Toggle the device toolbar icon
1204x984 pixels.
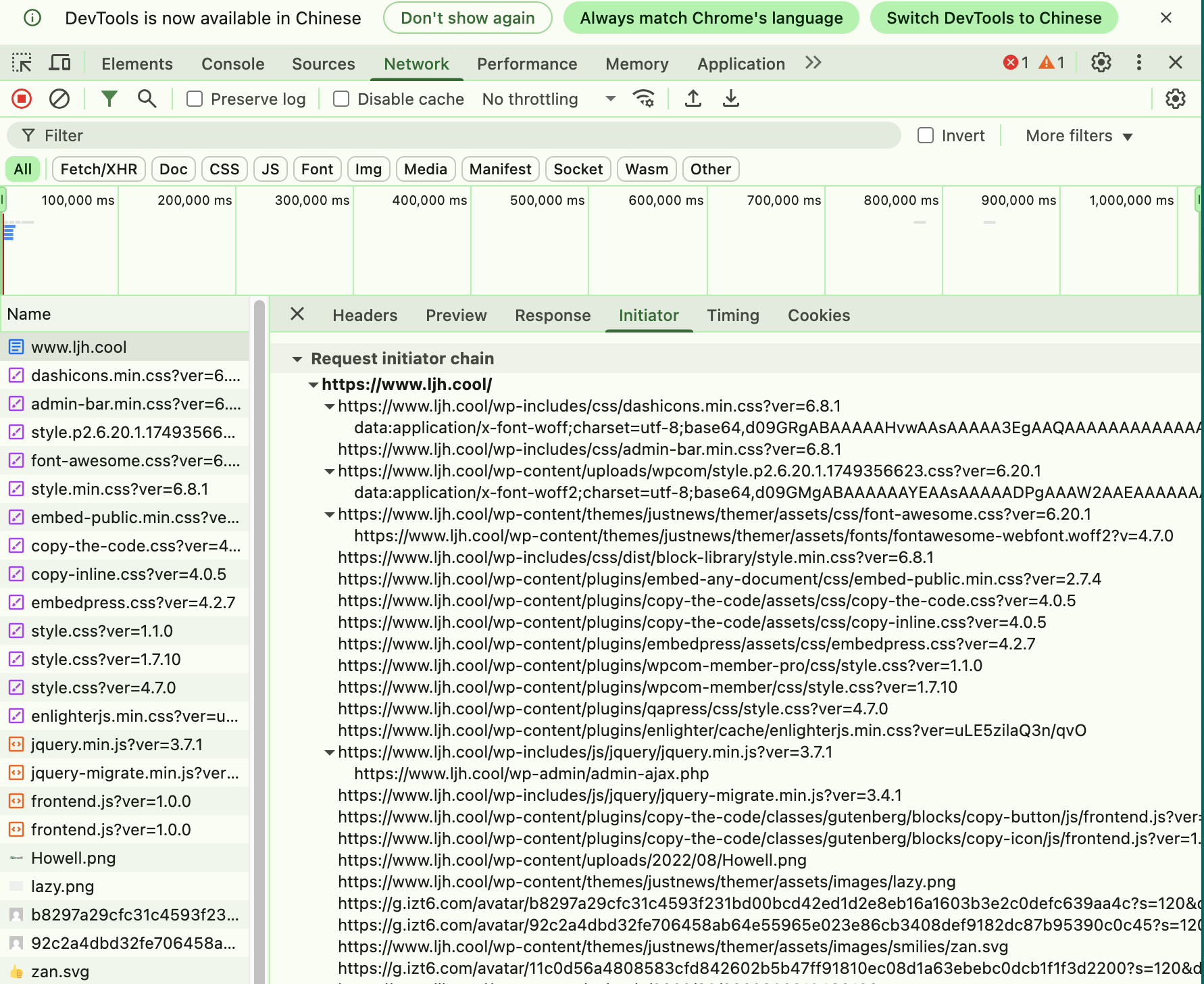(x=60, y=64)
